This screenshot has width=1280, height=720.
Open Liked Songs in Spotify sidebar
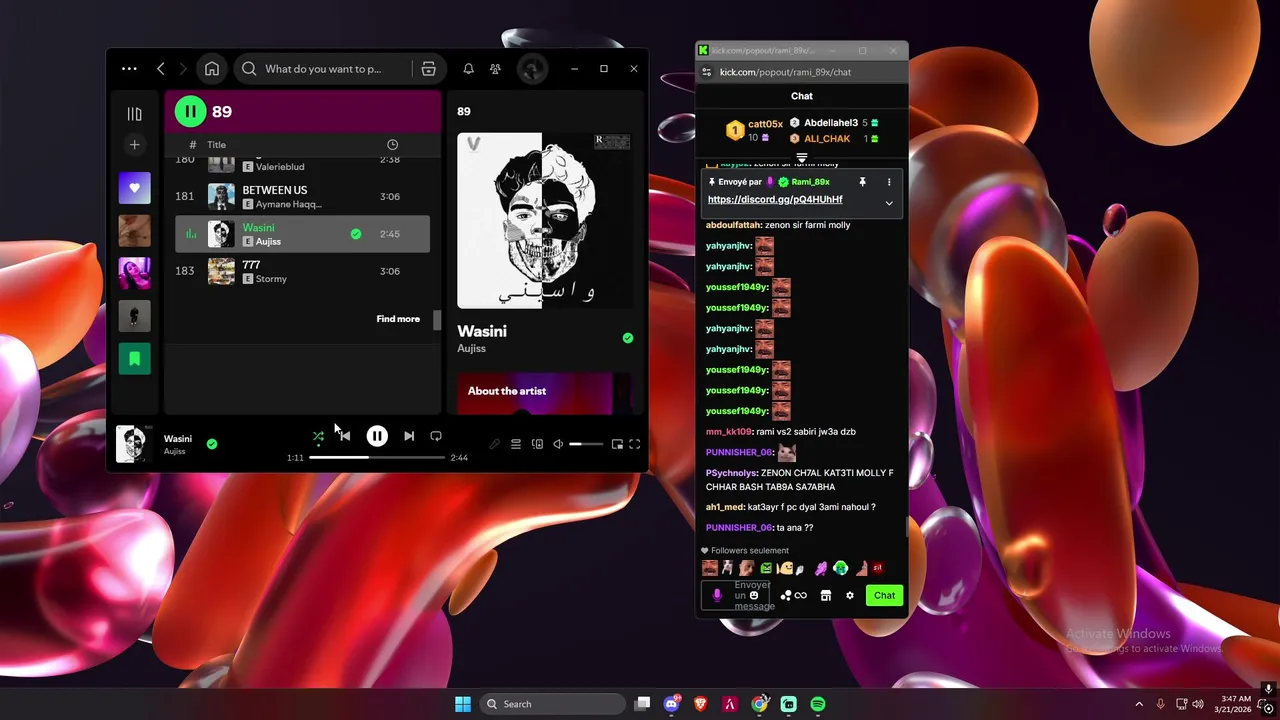point(134,188)
